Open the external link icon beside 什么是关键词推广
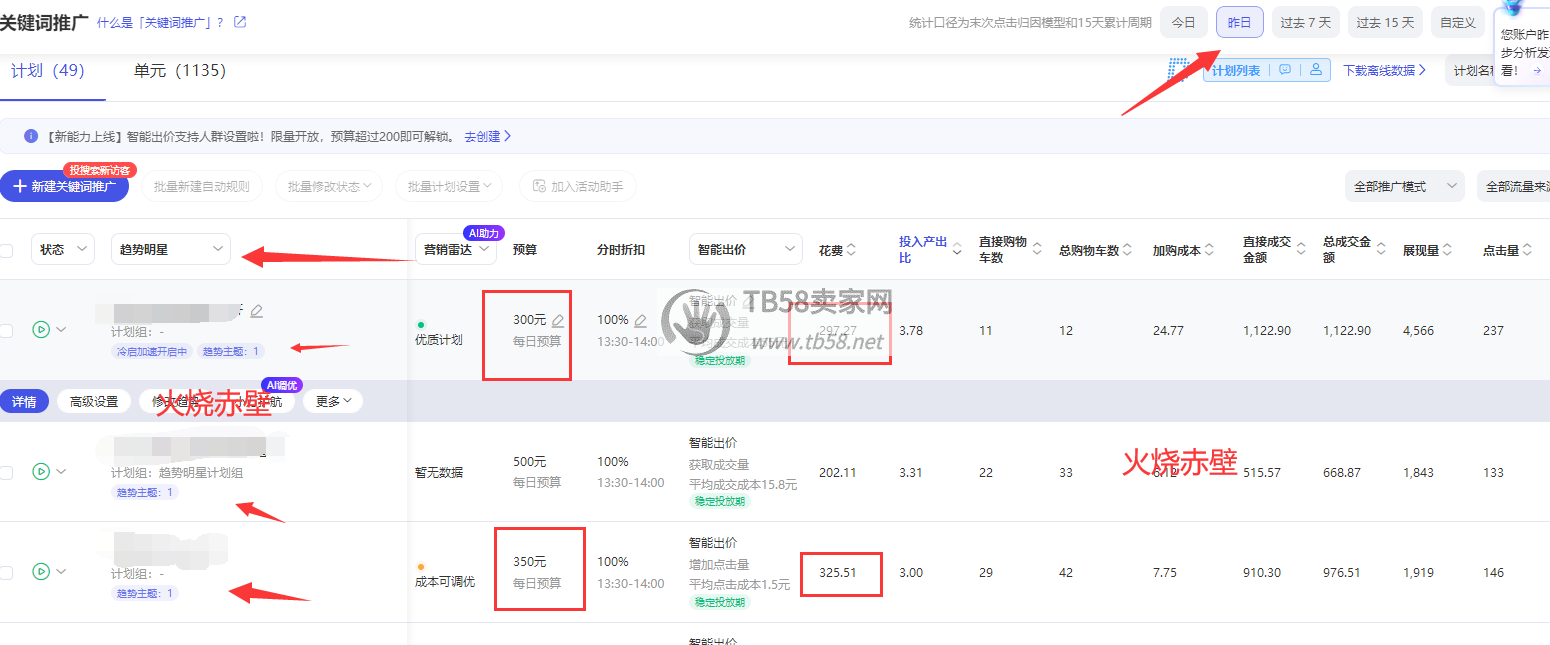The height and width of the screenshot is (645, 1550). point(240,23)
